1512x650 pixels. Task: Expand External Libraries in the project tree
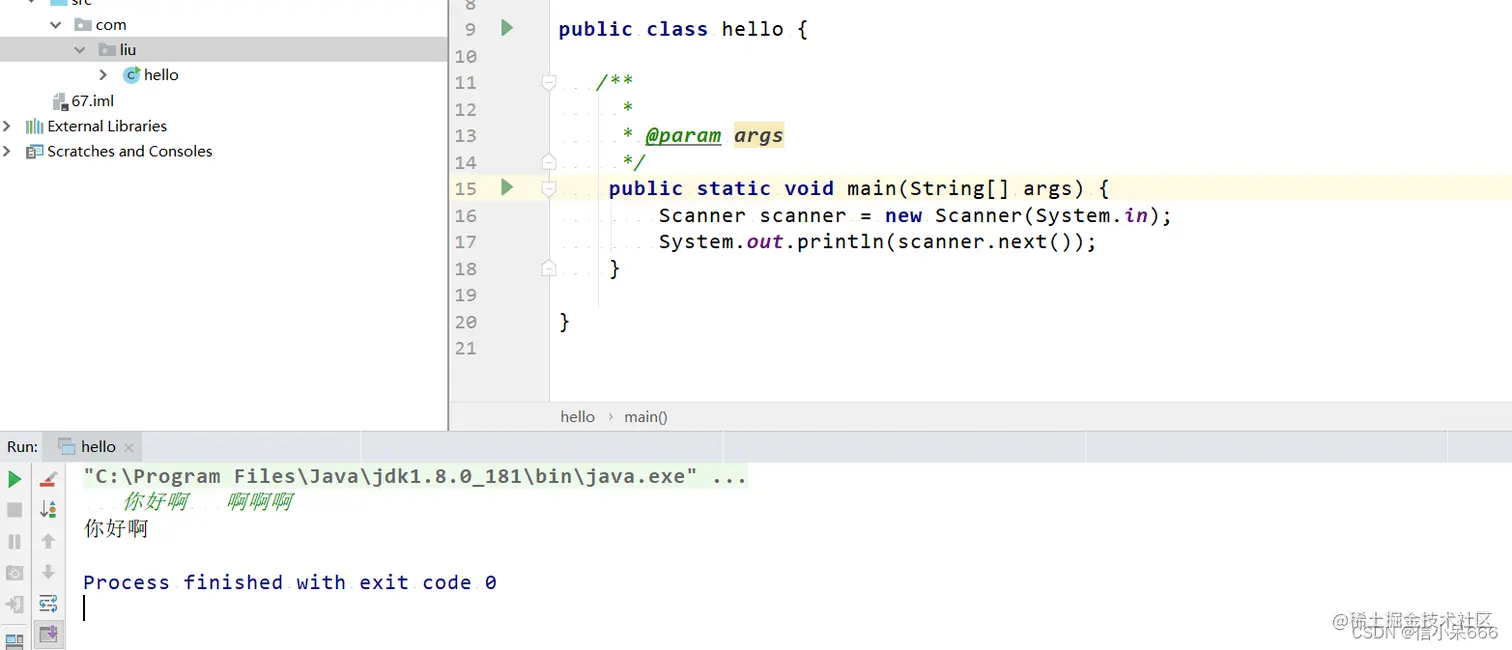coord(7,126)
